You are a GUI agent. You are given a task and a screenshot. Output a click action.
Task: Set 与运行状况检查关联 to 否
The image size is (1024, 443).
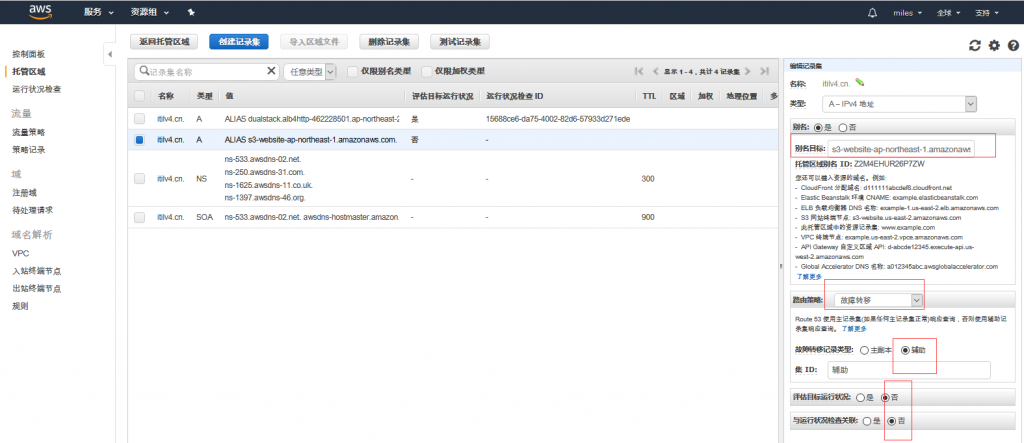point(891,421)
